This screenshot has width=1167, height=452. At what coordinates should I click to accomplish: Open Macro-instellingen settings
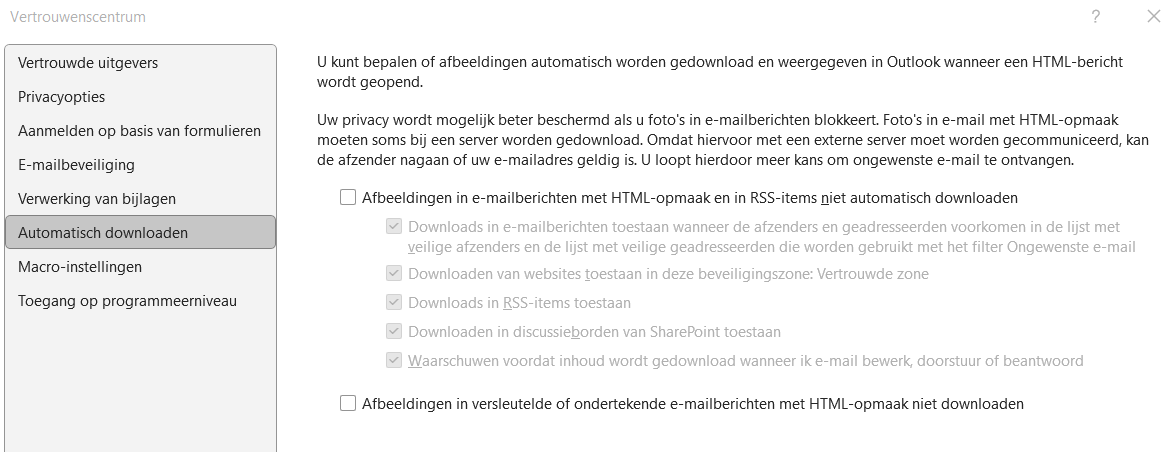(140, 267)
